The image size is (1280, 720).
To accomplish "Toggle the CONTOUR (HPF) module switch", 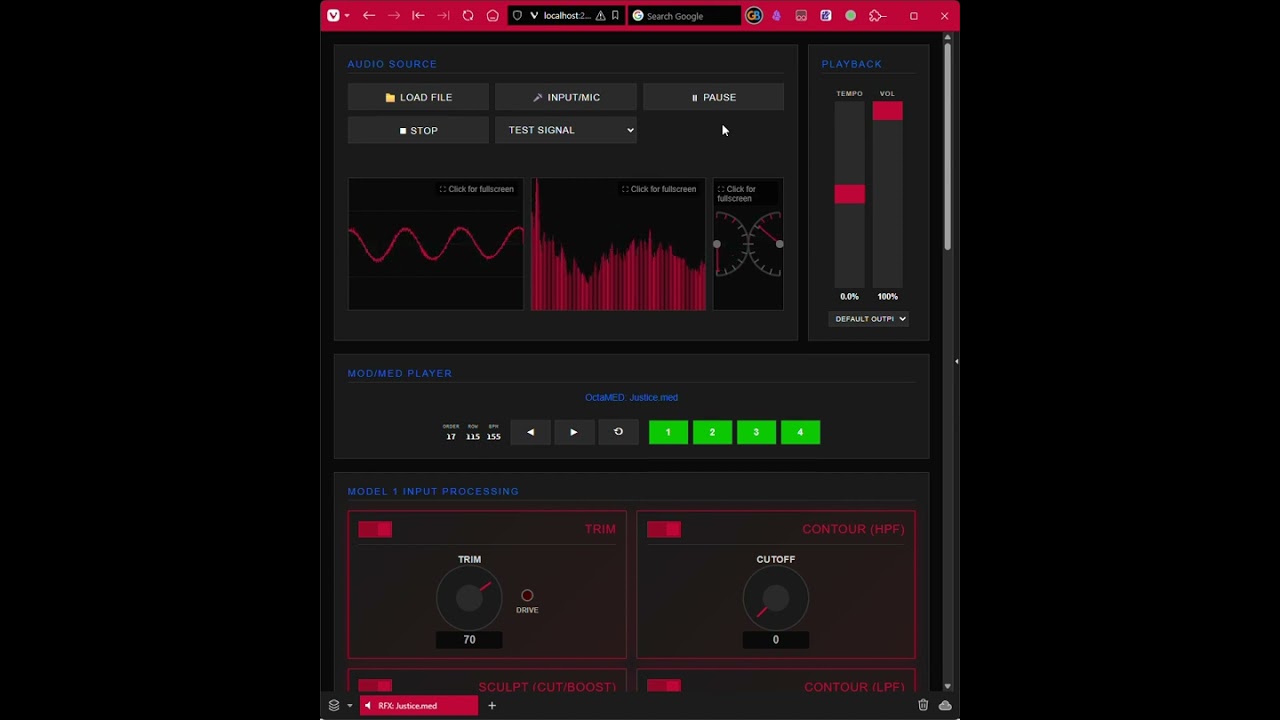I will tap(664, 529).
